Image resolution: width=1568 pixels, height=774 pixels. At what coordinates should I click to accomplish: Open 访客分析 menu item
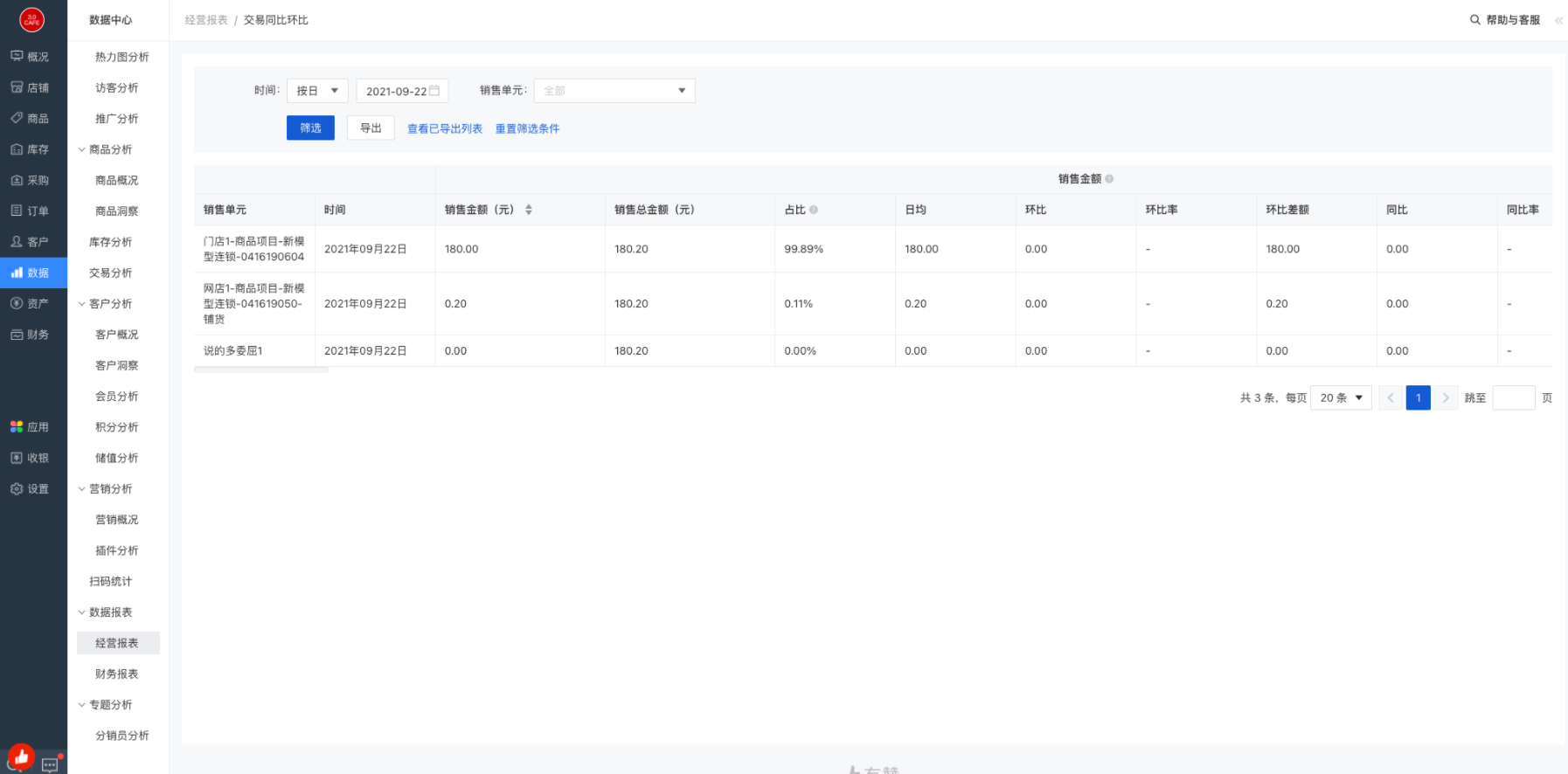pos(116,87)
